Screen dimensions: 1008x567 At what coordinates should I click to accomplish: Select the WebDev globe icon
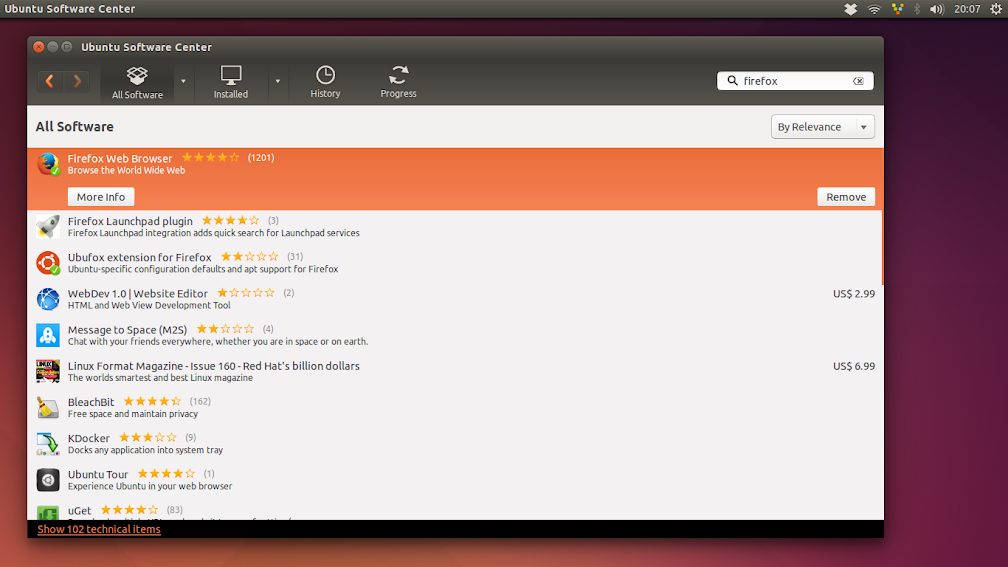pos(48,299)
